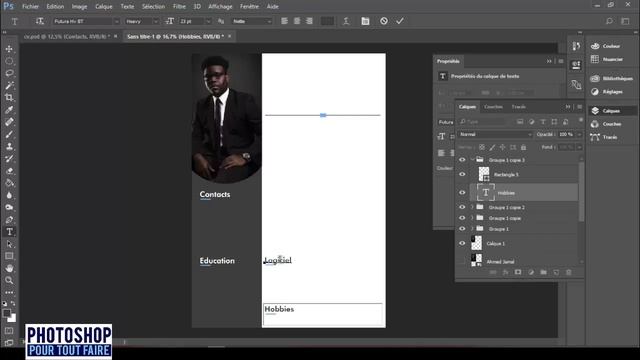This screenshot has width=640, height=360.
Task: Open the font size dropdown
Action: pos(208,21)
